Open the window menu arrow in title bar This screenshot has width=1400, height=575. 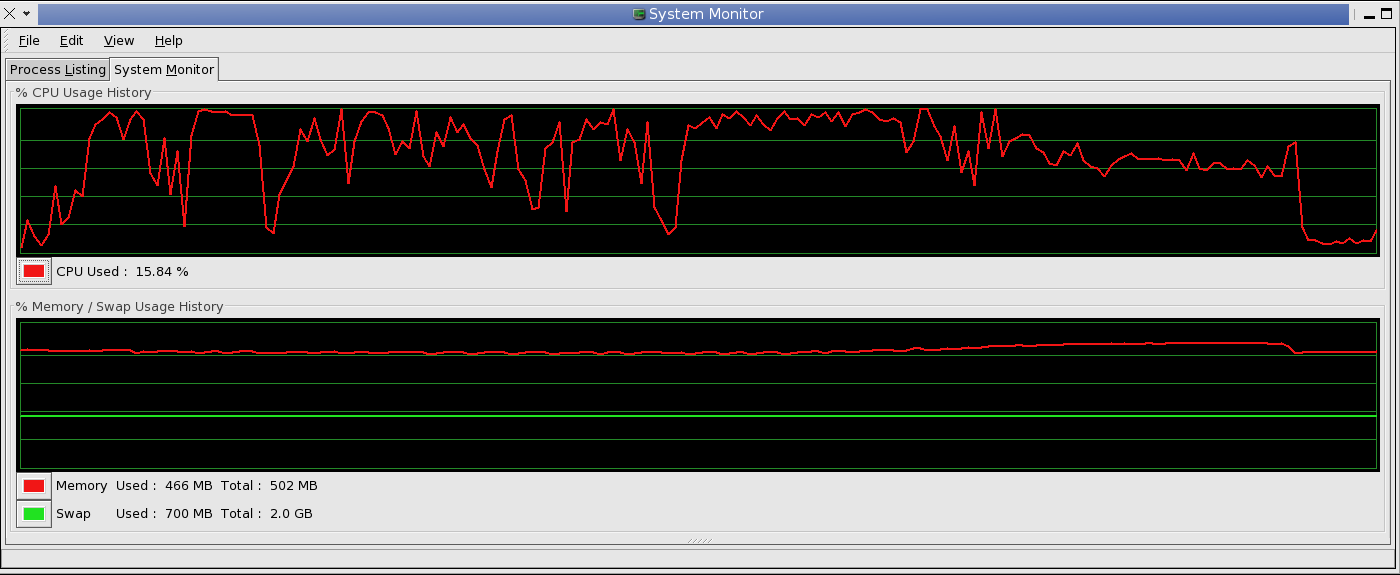26,14
